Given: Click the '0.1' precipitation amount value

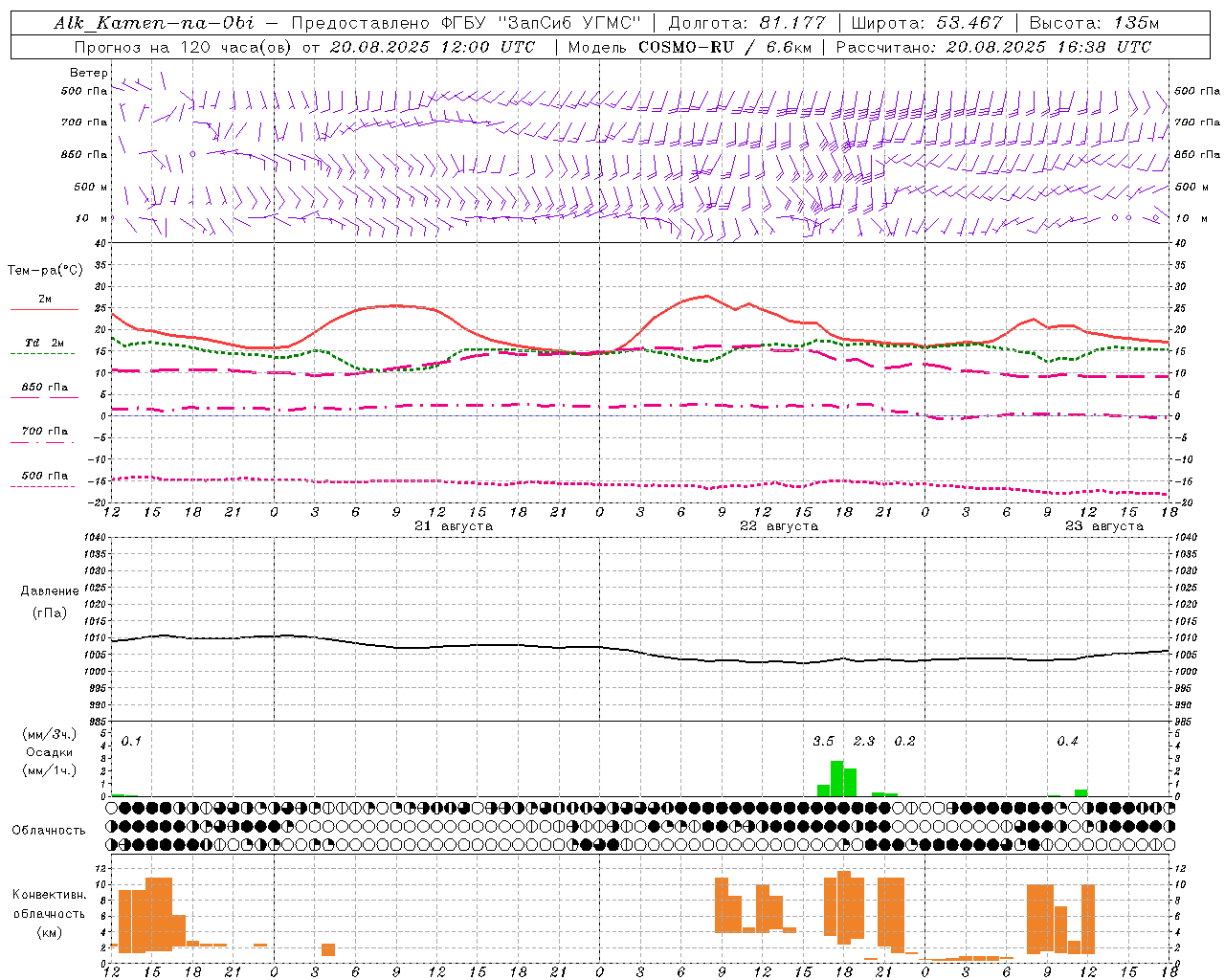Looking at the screenshot, I should tap(131, 741).
